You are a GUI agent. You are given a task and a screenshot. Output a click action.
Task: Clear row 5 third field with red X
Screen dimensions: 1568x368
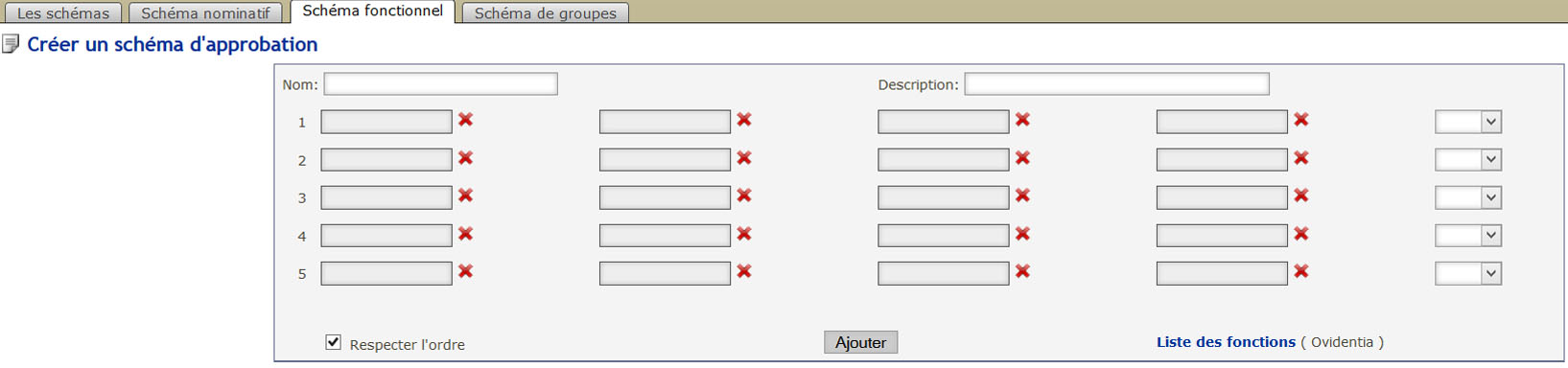1022,271
